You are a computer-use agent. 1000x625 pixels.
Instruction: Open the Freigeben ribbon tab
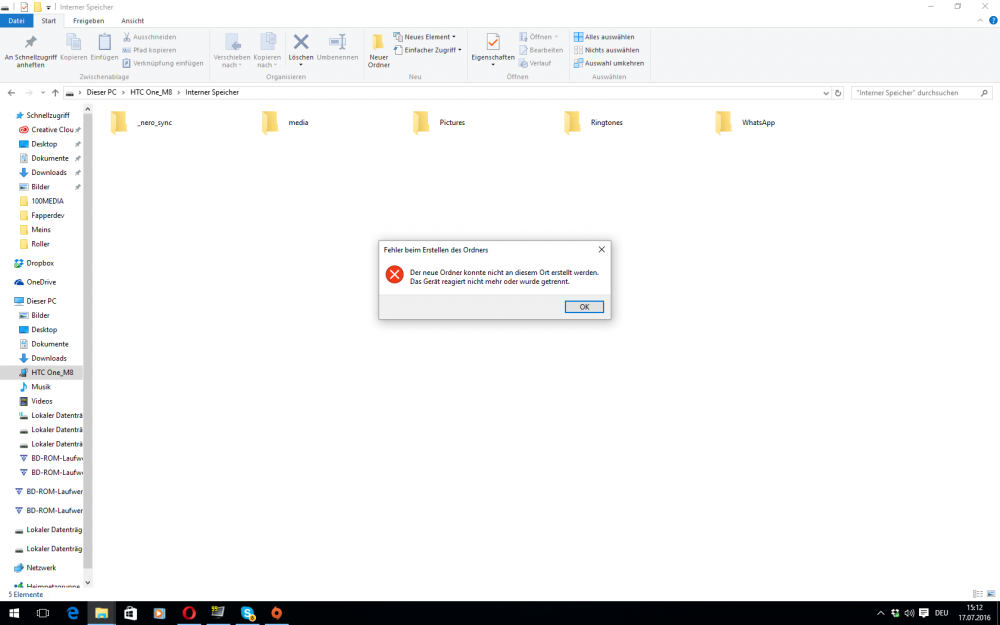[x=89, y=20]
